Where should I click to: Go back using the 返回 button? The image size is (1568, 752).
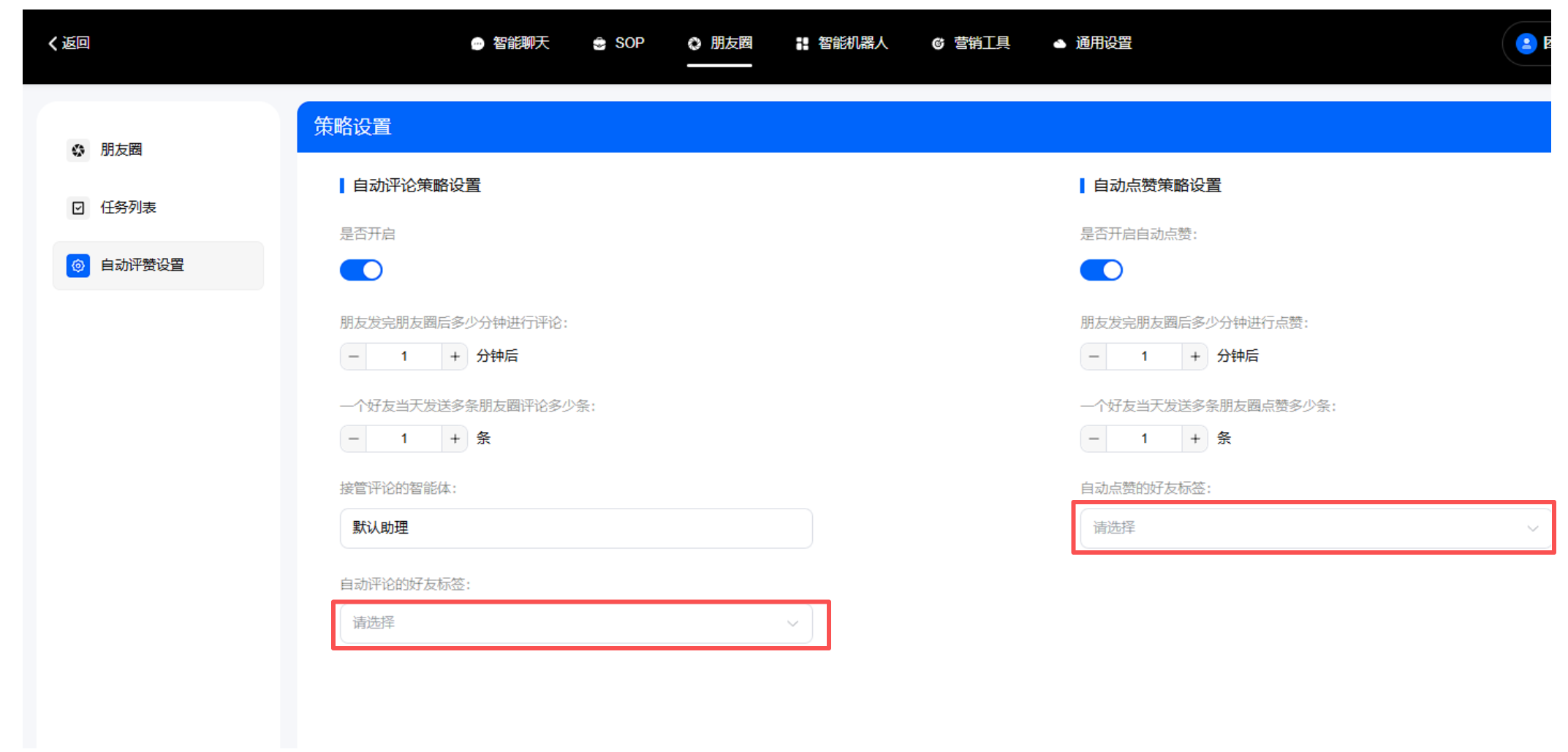coord(69,43)
